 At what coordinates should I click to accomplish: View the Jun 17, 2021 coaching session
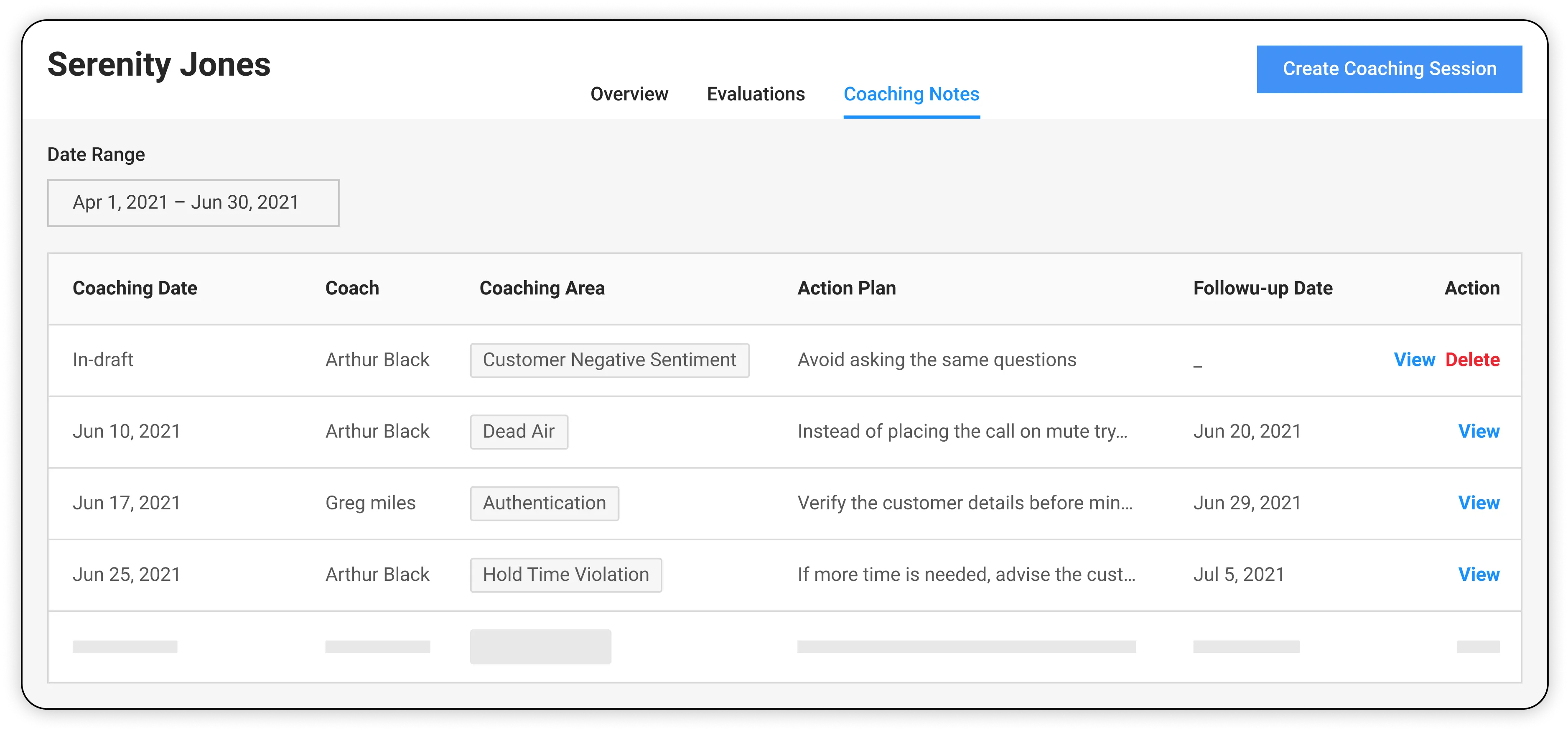(x=1480, y=503)
